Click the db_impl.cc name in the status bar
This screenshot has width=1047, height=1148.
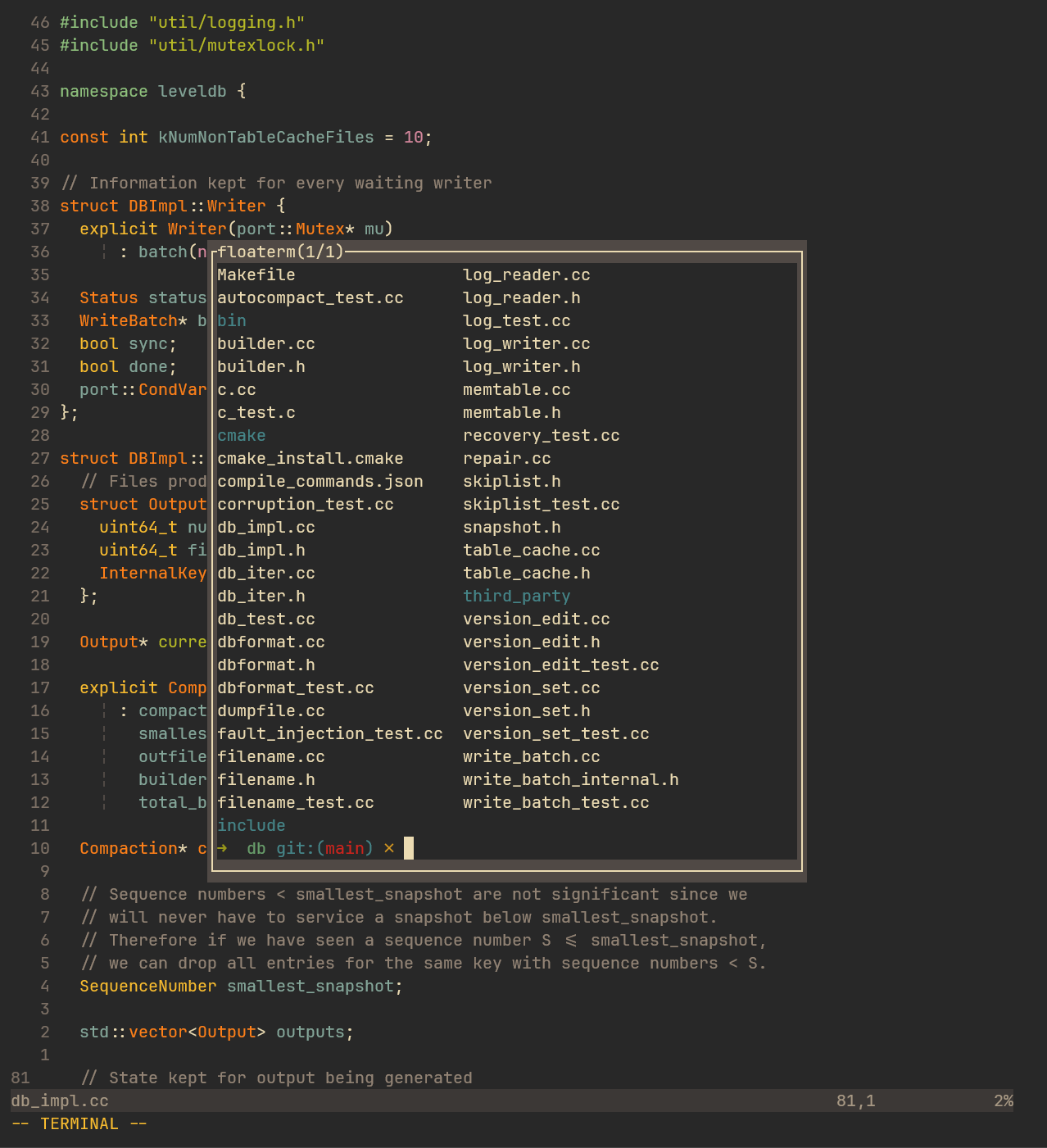59,1100
